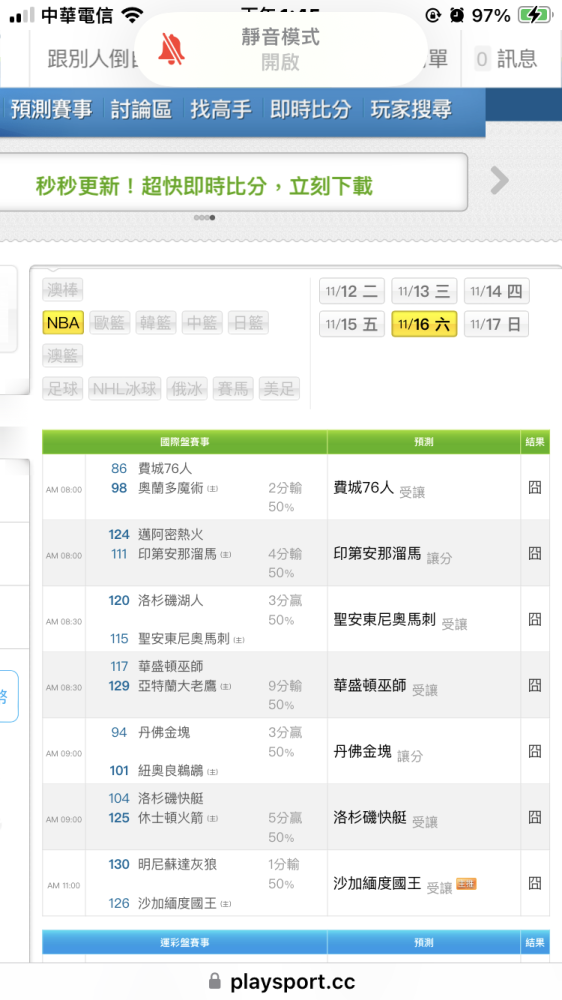Select the 日籃 league filter
The height and width of the screenshot is (1000, 562).
(248, 323)
